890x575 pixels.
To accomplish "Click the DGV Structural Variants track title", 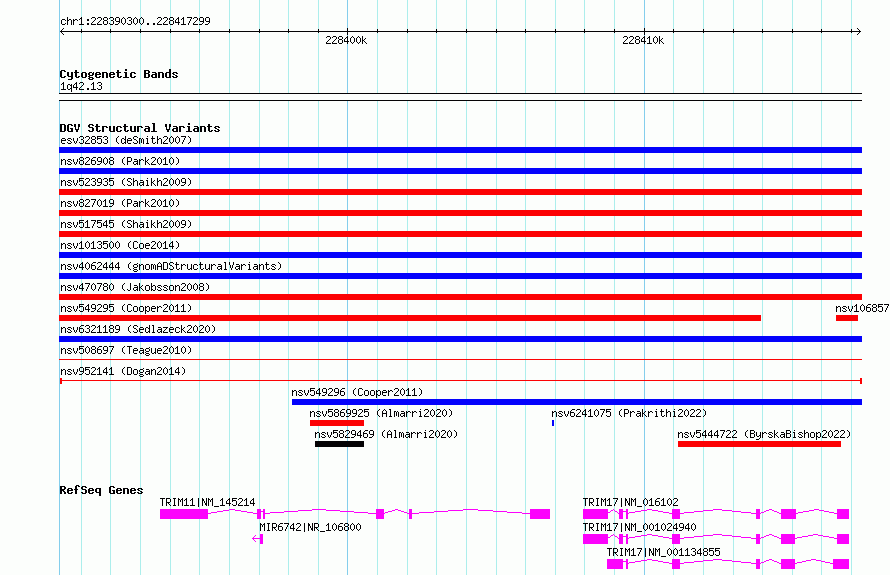I will pyautogui.click(x=140, y=128).
